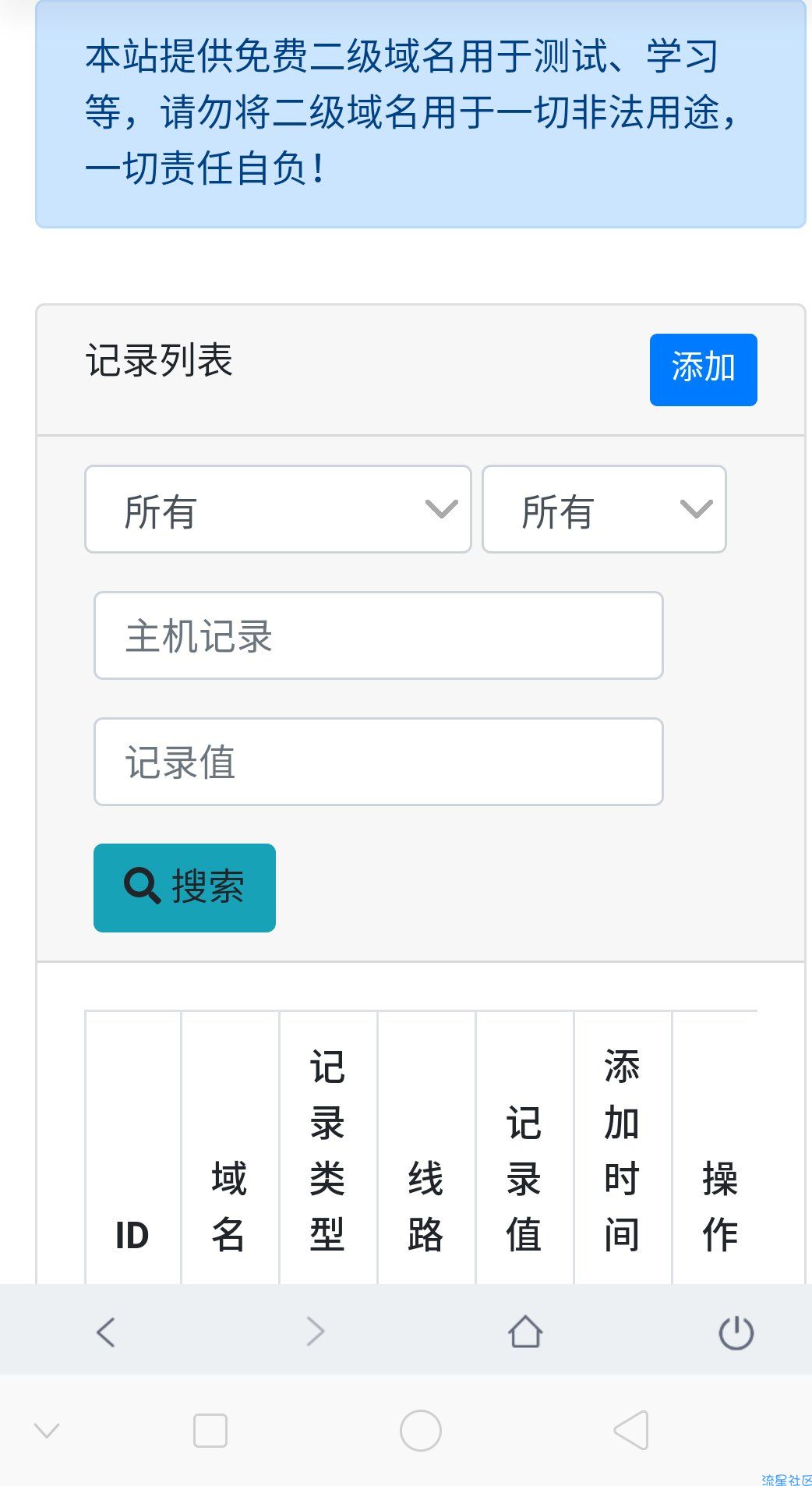Tap the browser back arrow icon
This screenshot has height=1486, width=812.
(x=106, y=1332)
